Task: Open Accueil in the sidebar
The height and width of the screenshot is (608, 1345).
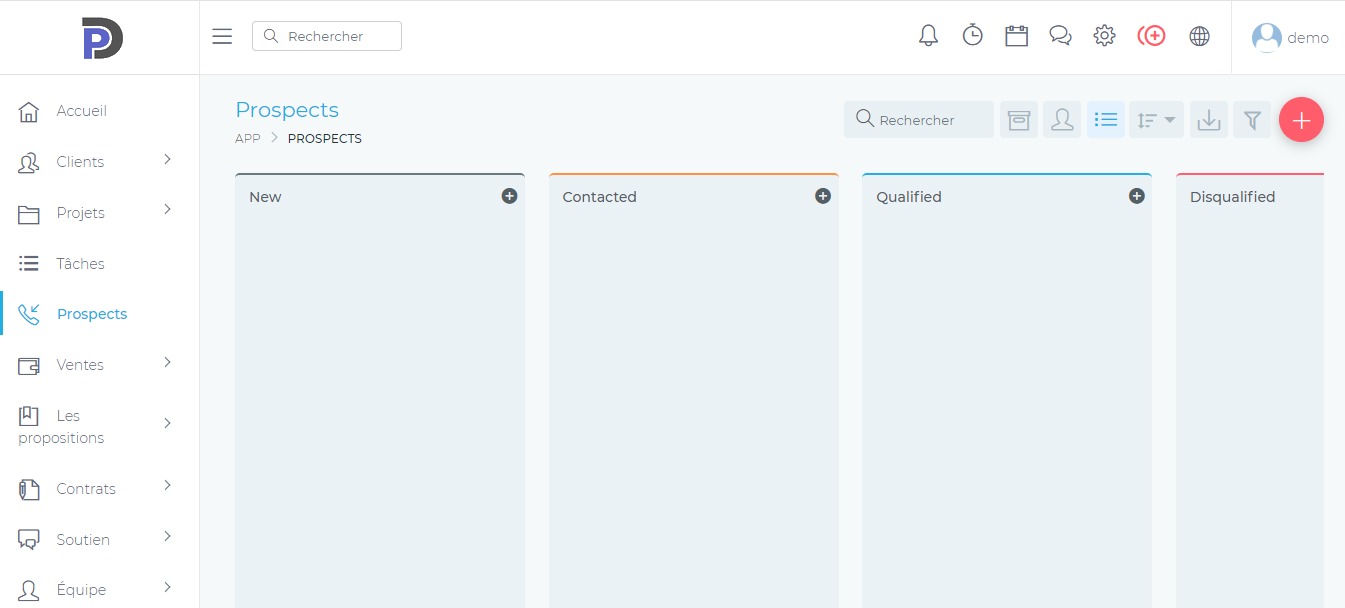Action: click(100, 111)
